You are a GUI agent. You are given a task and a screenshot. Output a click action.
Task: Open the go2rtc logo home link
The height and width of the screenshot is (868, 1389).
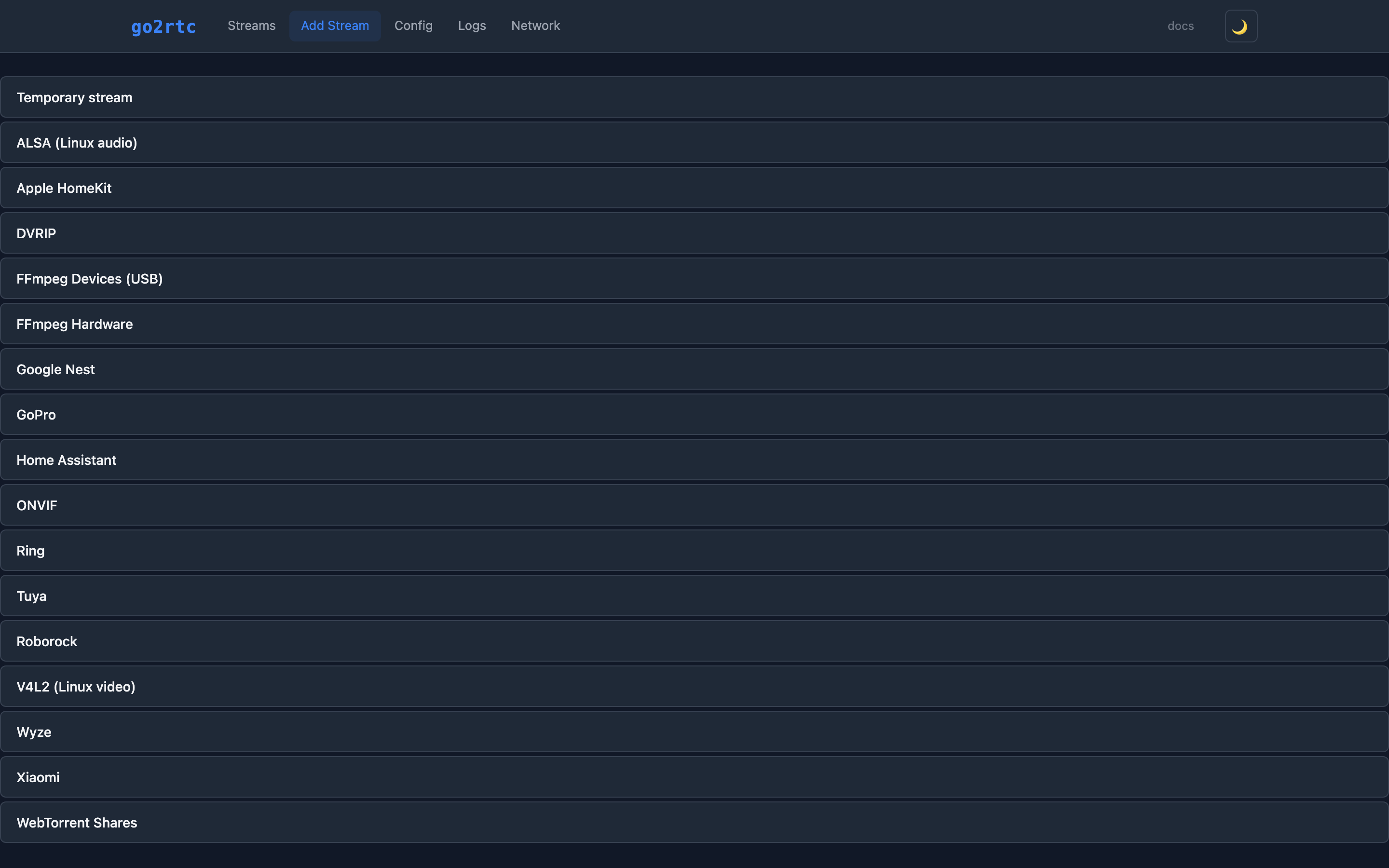click(x=163, y=27)
